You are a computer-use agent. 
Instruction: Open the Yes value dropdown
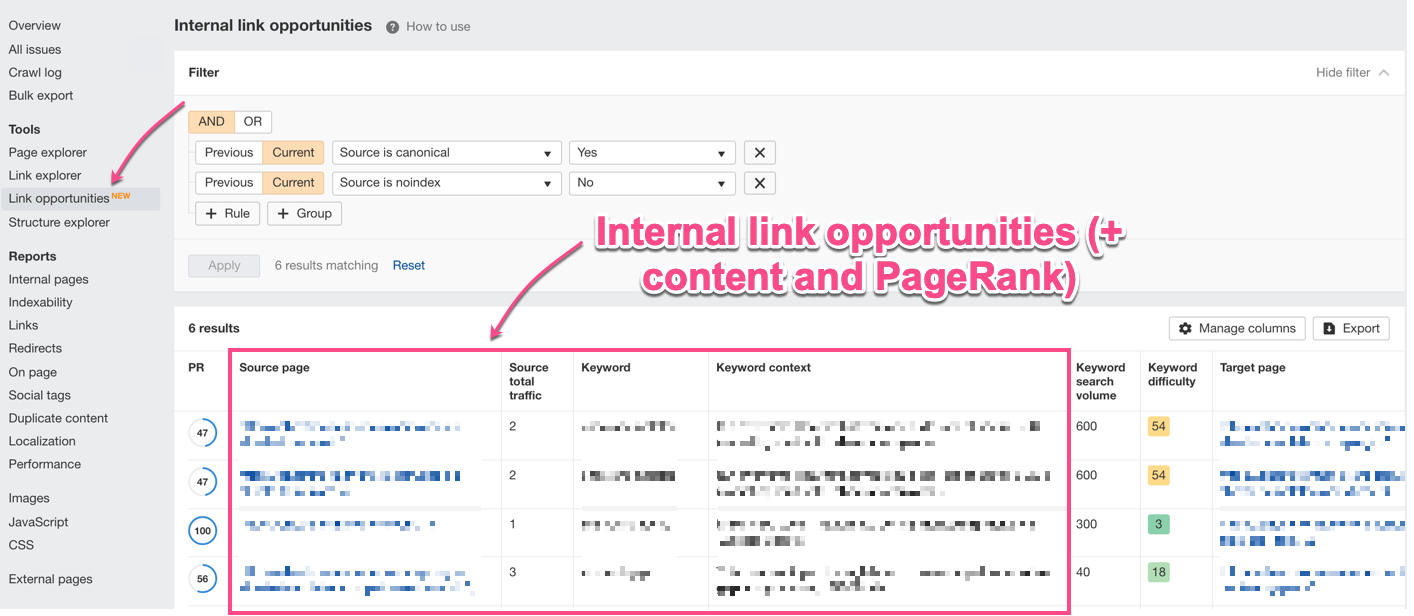pyautogui.click(x=652, y=153)
